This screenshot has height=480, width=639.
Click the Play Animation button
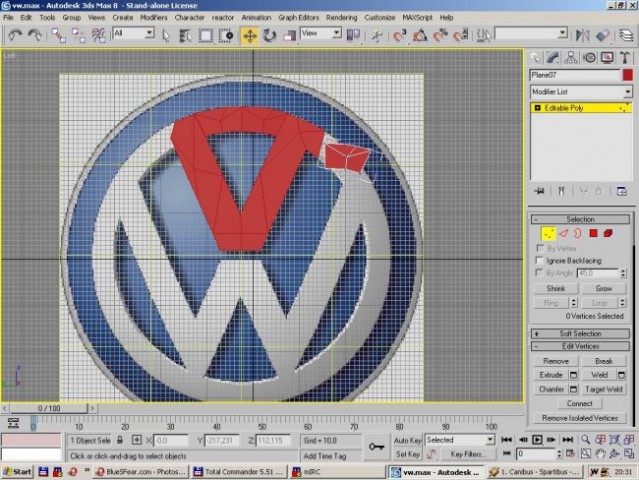(538, 440)
